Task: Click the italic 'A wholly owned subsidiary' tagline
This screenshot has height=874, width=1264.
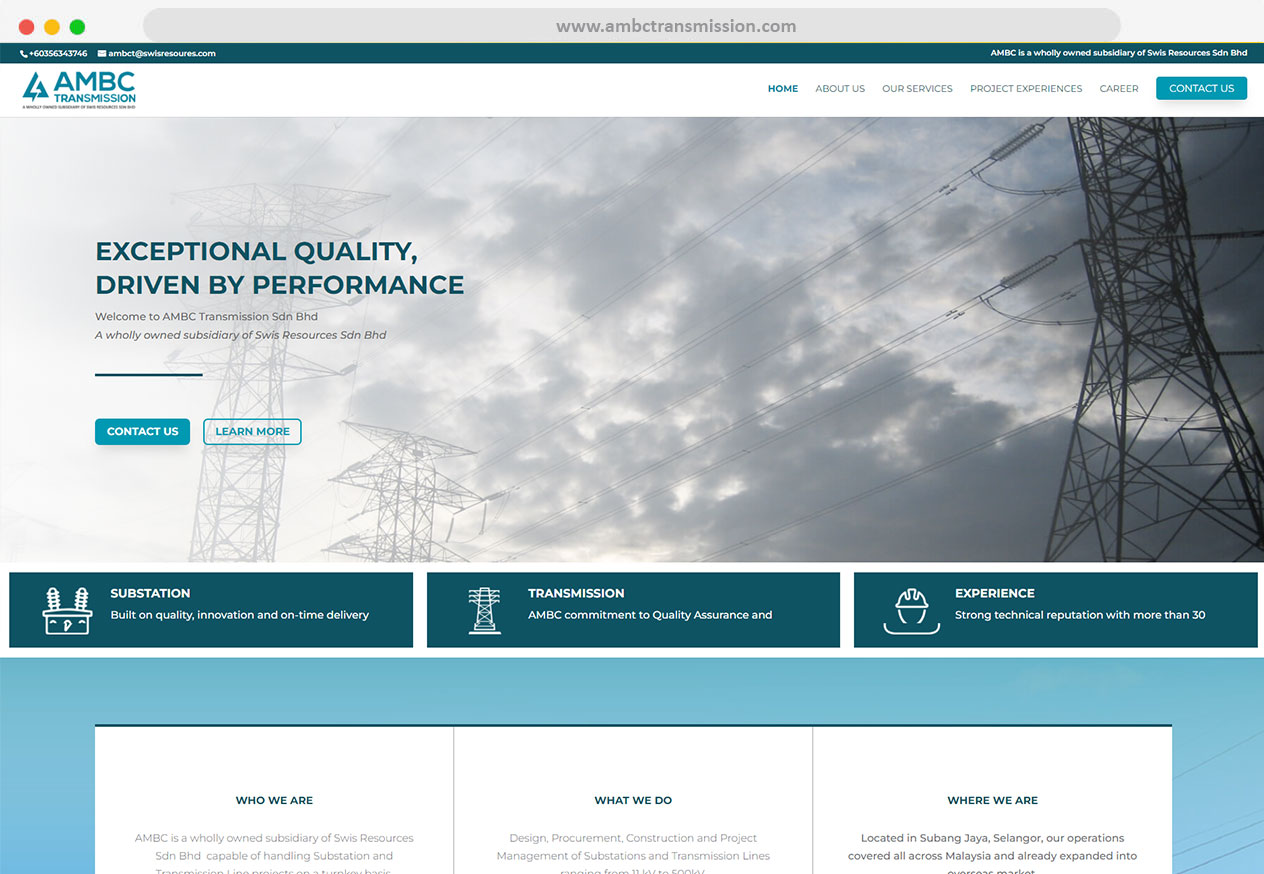Action: [240, 335]
